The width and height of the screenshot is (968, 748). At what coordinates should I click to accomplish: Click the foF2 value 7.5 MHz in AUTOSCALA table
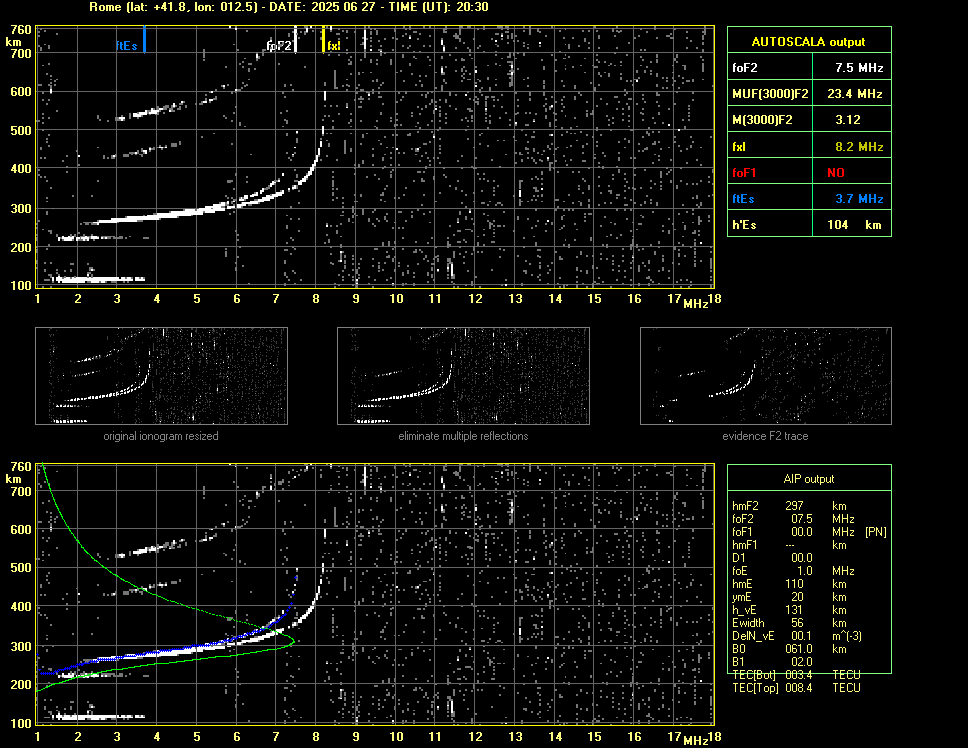tap(859, 68)
